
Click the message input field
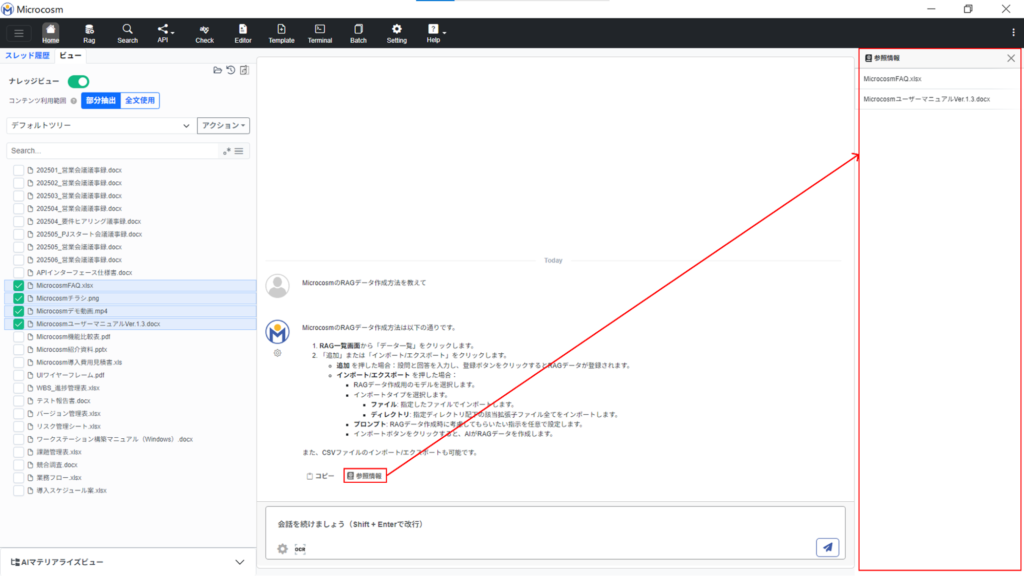tap(555, 524)
